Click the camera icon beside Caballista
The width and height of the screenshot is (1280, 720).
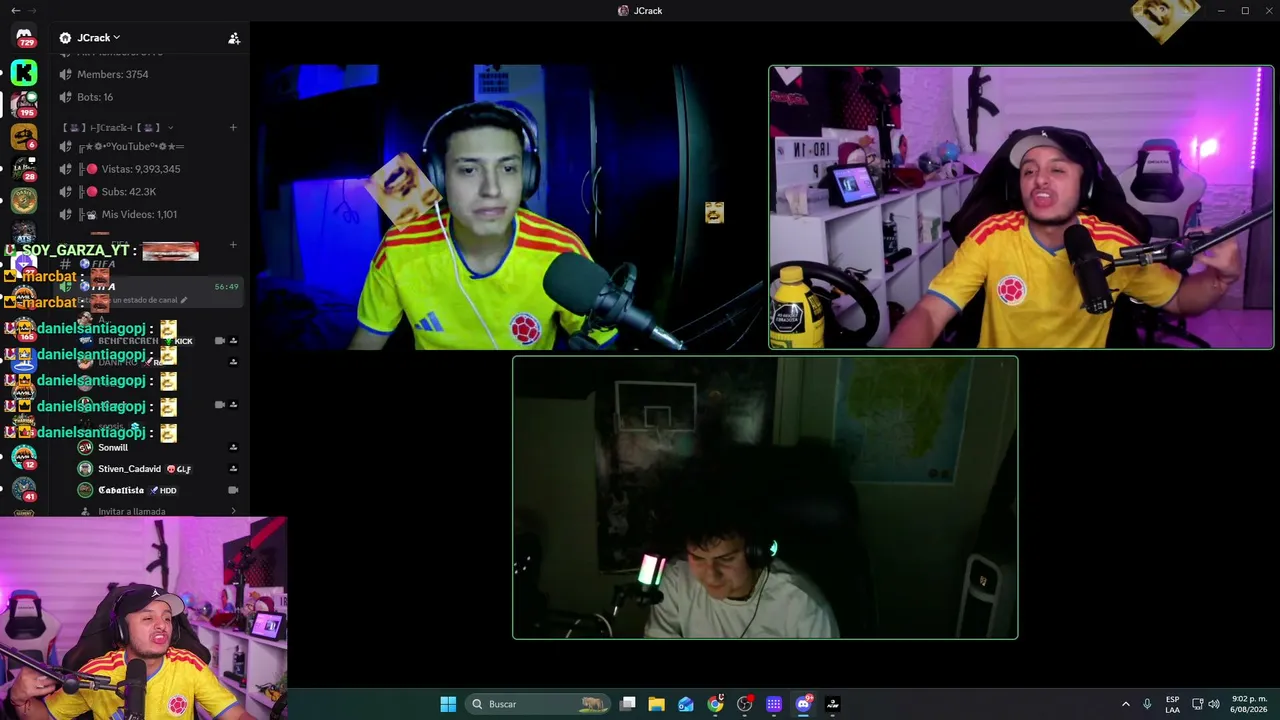233,490
